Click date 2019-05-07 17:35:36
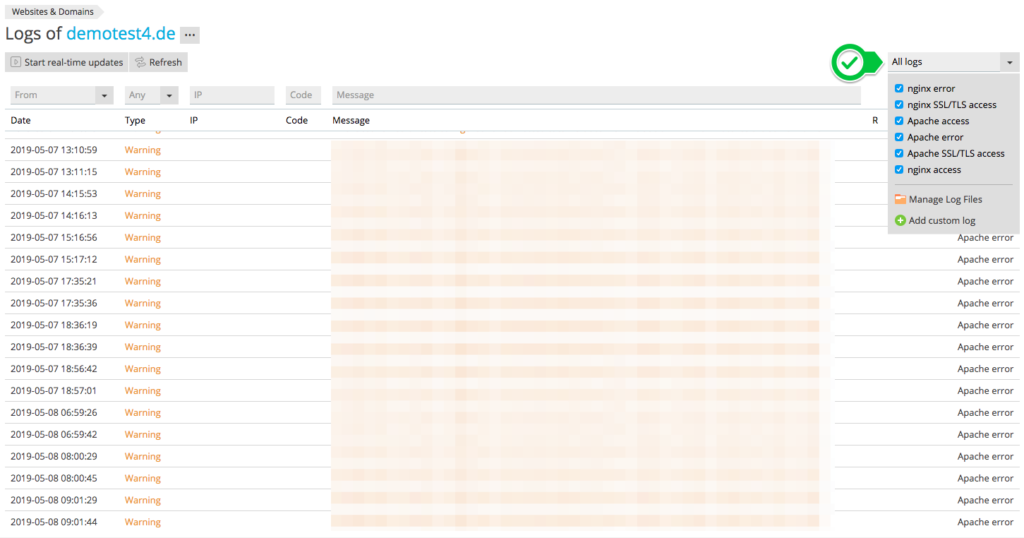Viewport: 1024px width, 538px height. [54, 303]
